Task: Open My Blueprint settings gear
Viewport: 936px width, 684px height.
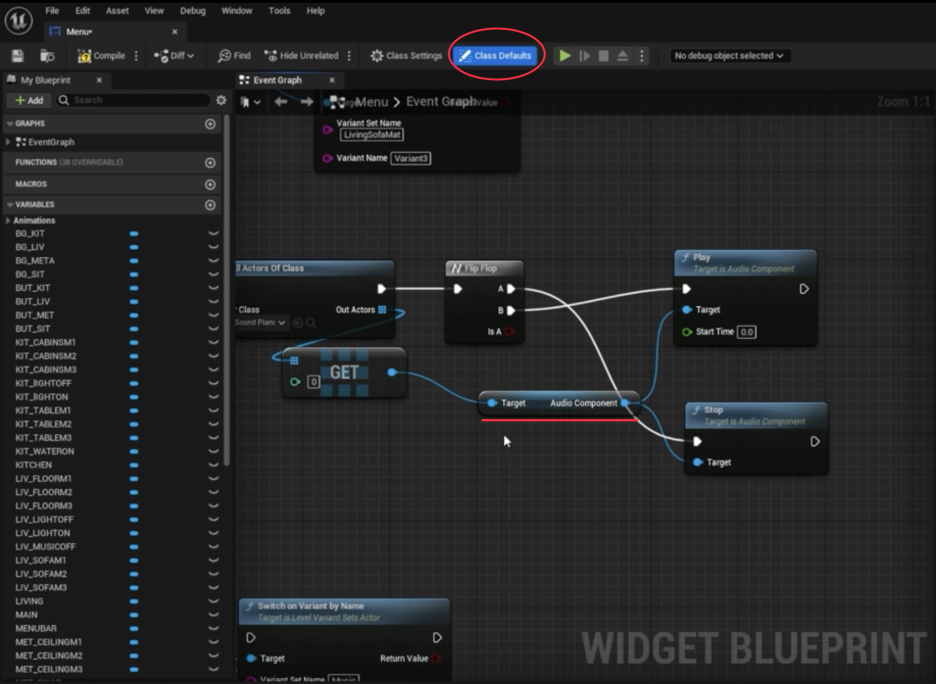Action: tap(221, 100)
